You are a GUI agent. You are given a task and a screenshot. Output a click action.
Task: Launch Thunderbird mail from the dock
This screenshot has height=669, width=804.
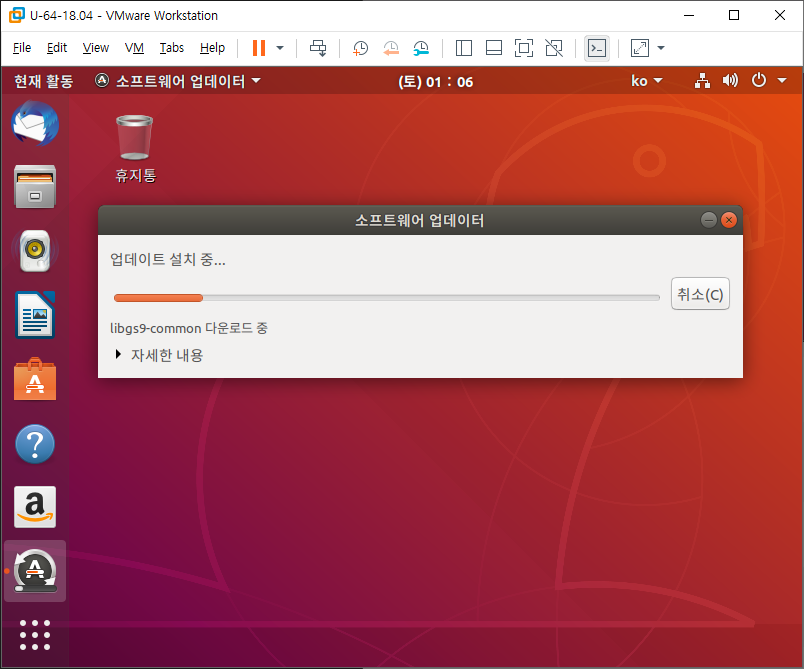[35, 123]
